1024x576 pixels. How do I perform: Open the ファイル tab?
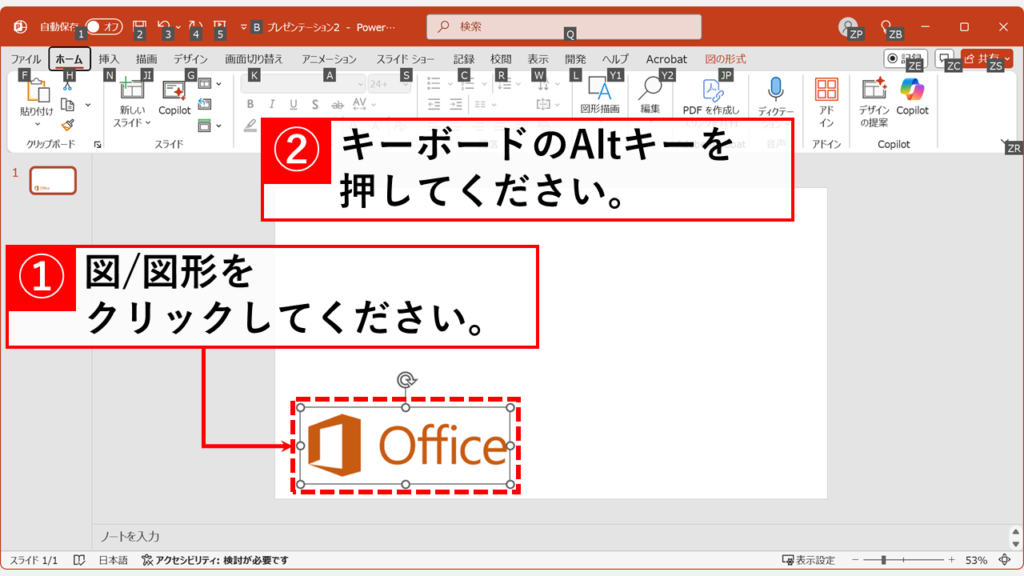click(x=25, y=59)
